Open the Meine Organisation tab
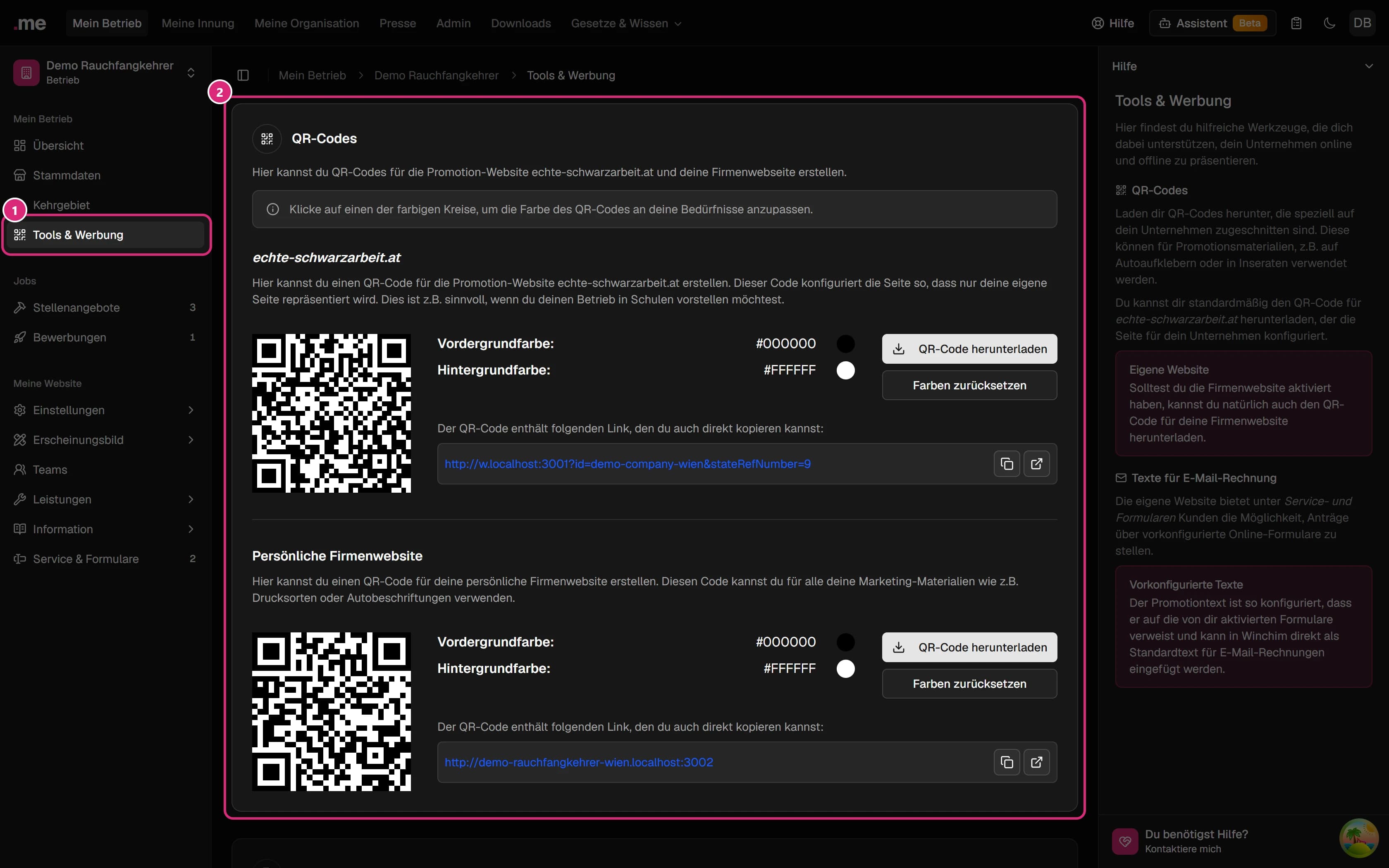 click(x=306, y=24)
